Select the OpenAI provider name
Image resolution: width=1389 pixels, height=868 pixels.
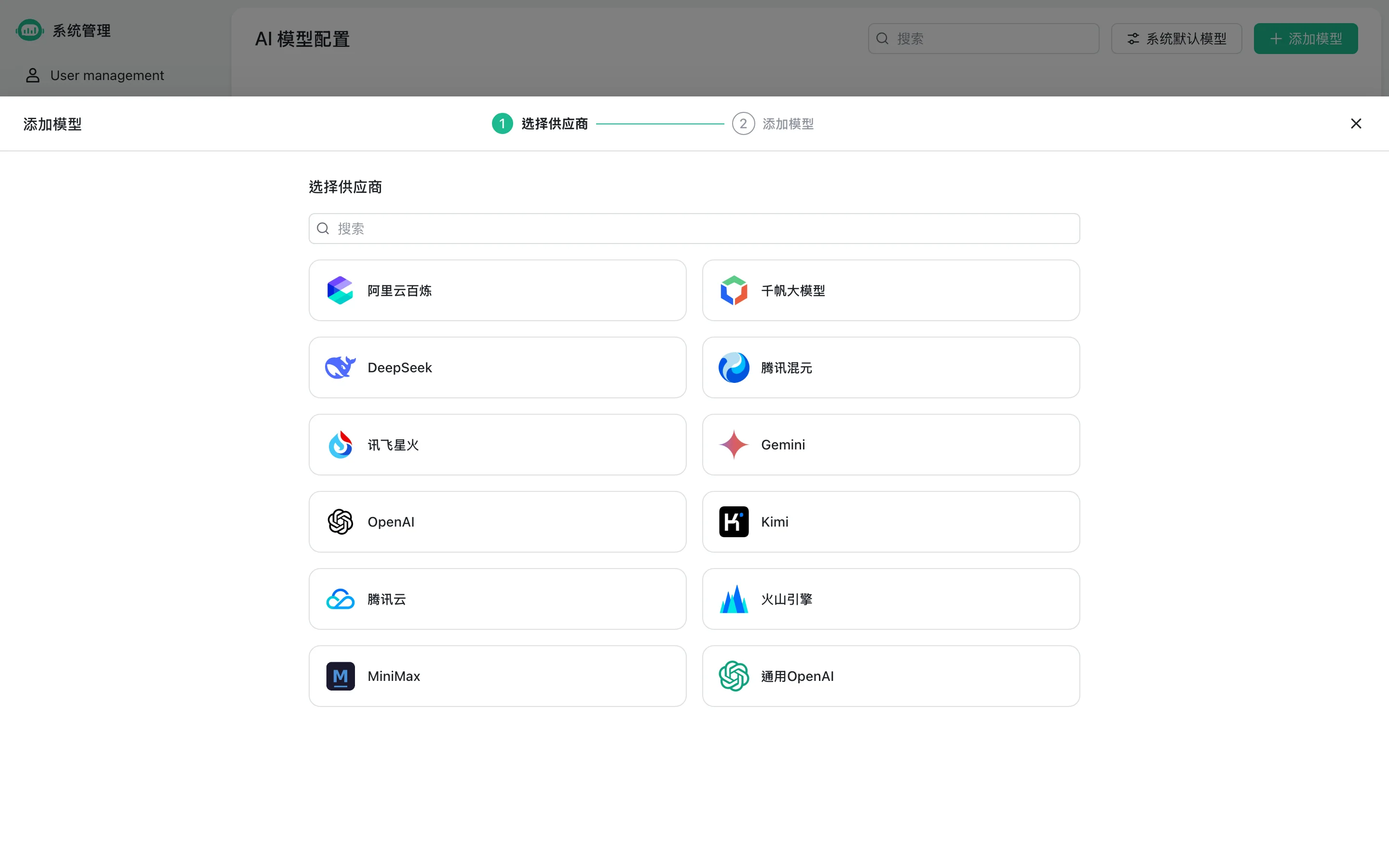[391, 522]
